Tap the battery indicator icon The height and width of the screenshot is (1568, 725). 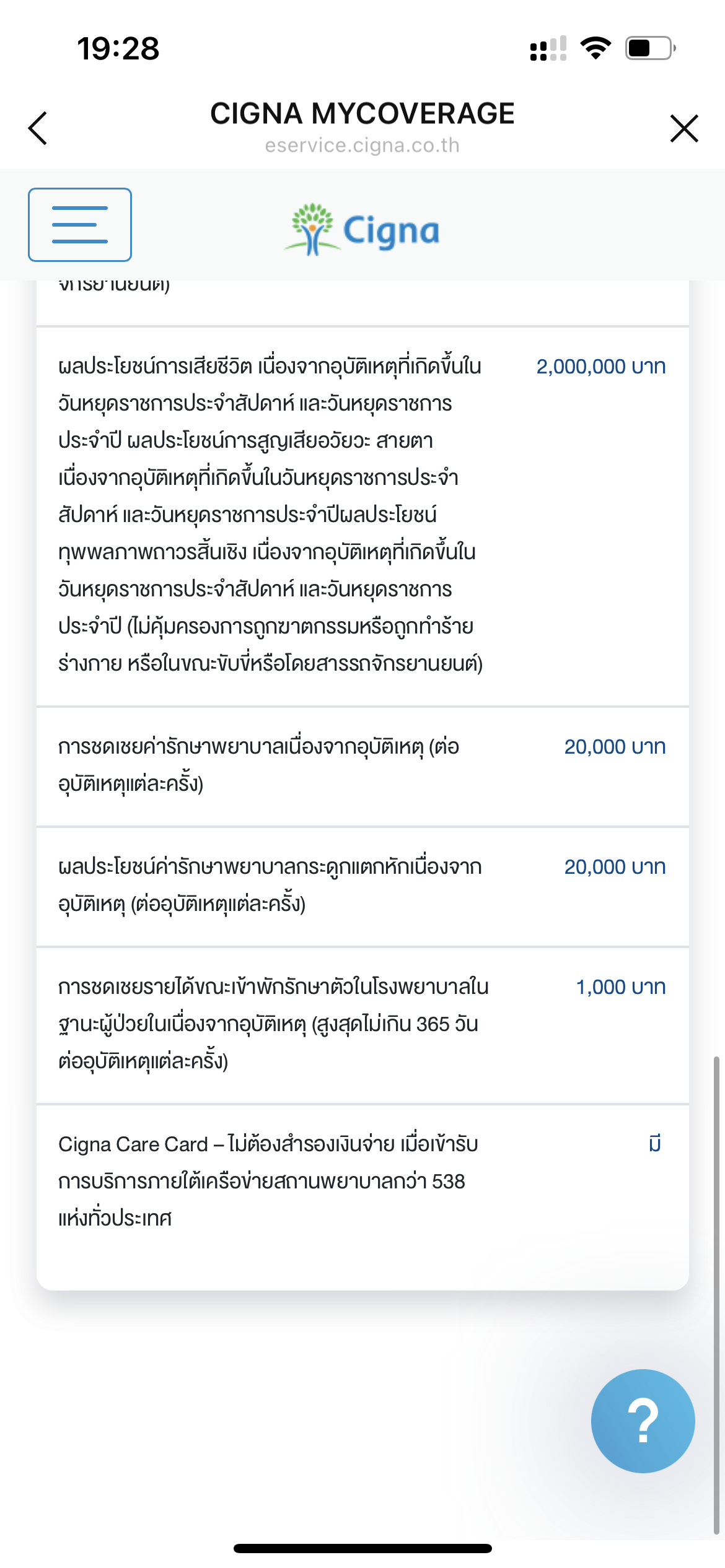click(x=650, y=48)
